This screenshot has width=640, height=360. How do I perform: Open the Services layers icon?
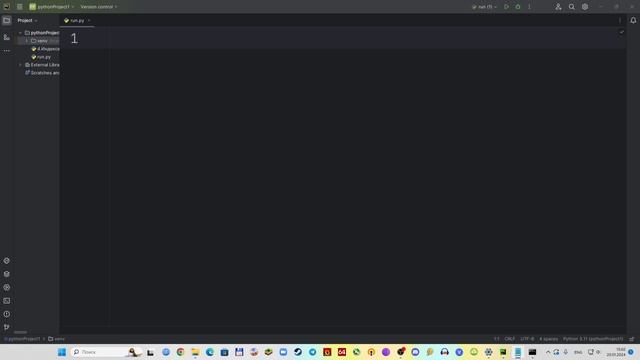(x=7, y=274)
